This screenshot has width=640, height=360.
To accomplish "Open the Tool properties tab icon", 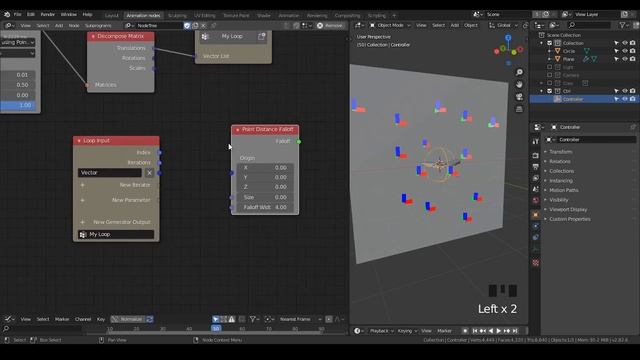I will pyautogui.click(x=536, y=142).
